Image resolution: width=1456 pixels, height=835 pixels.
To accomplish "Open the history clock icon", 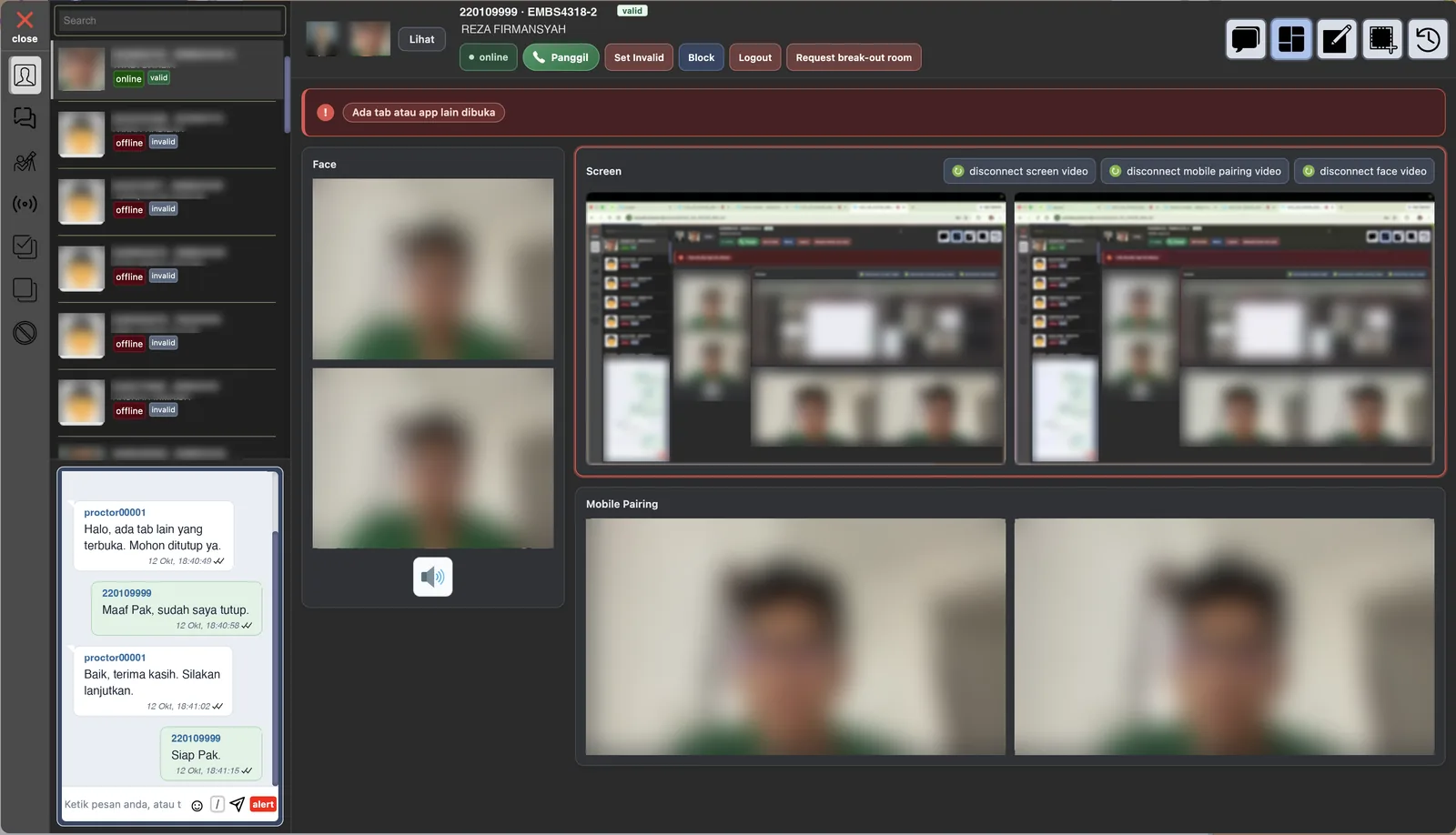I will (1428, 39).
